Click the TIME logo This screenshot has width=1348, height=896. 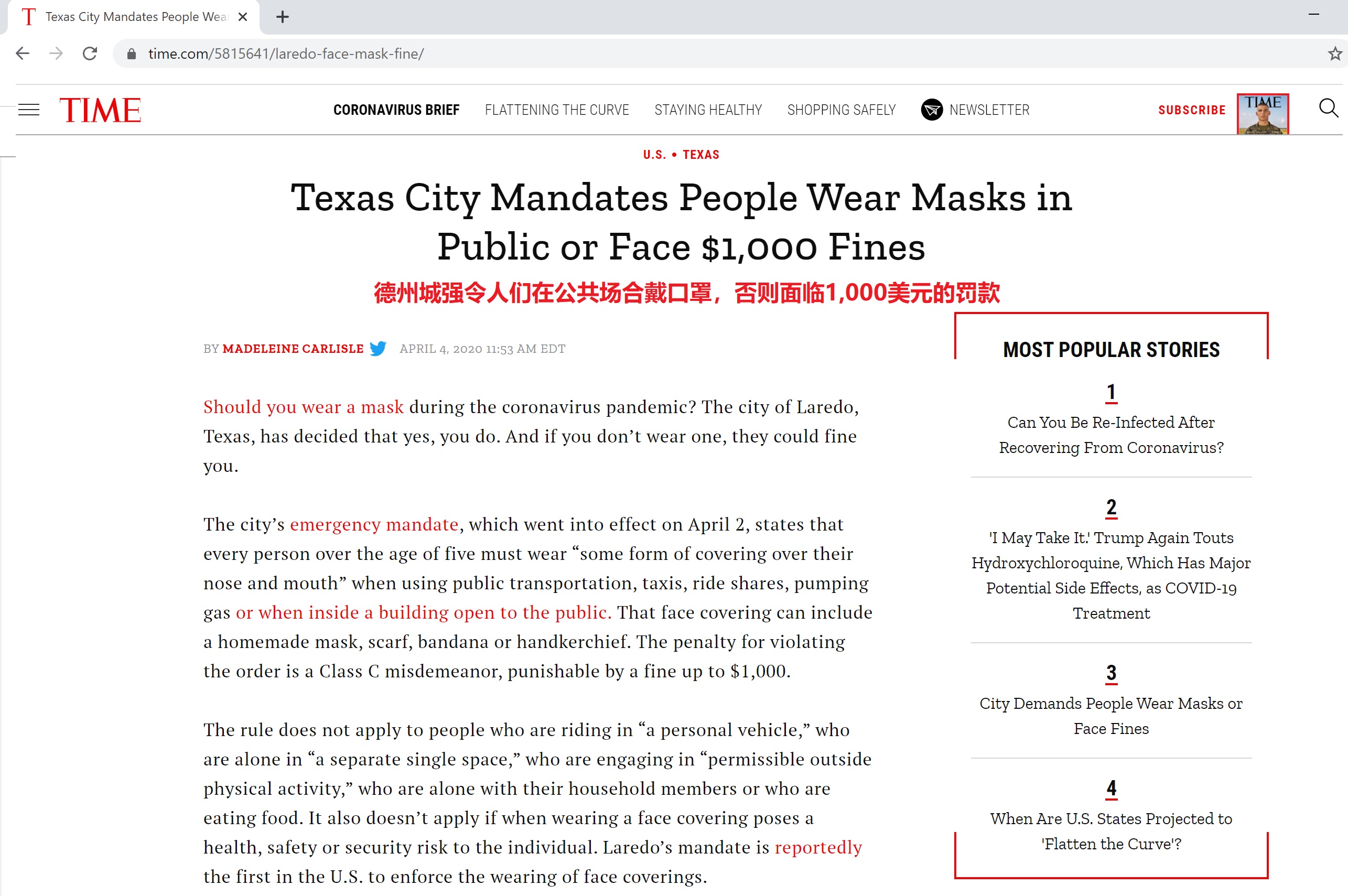pos(101,110)
